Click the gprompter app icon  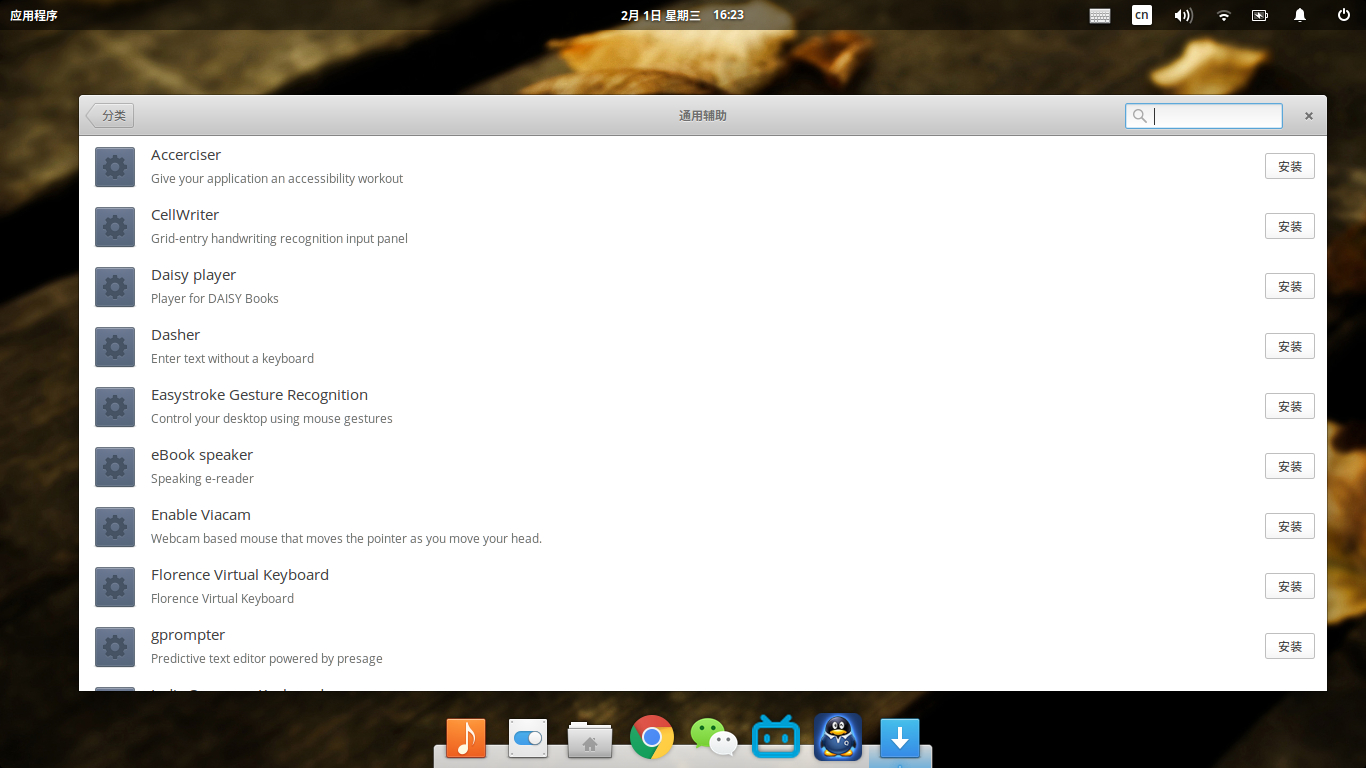115,647
